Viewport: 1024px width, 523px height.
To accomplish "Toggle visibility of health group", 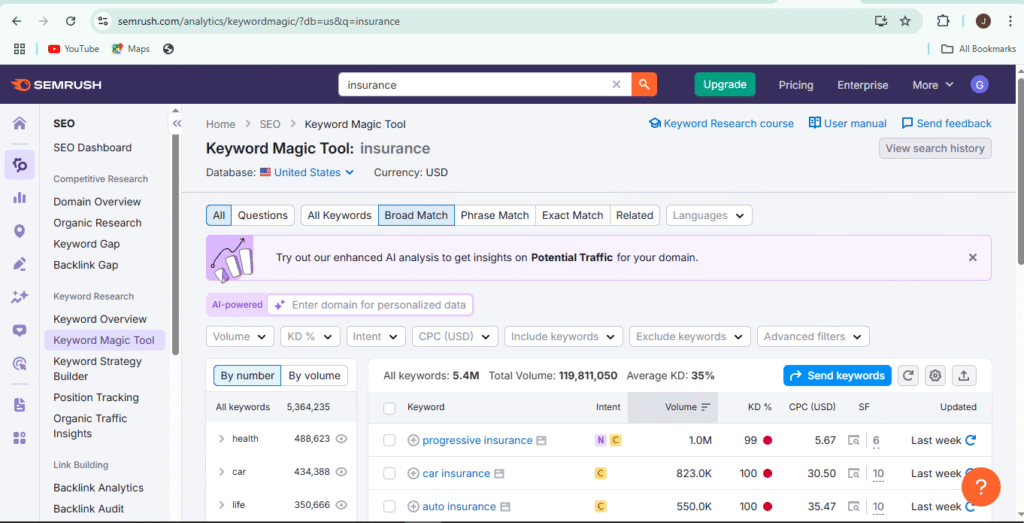I will pos(341,439).
